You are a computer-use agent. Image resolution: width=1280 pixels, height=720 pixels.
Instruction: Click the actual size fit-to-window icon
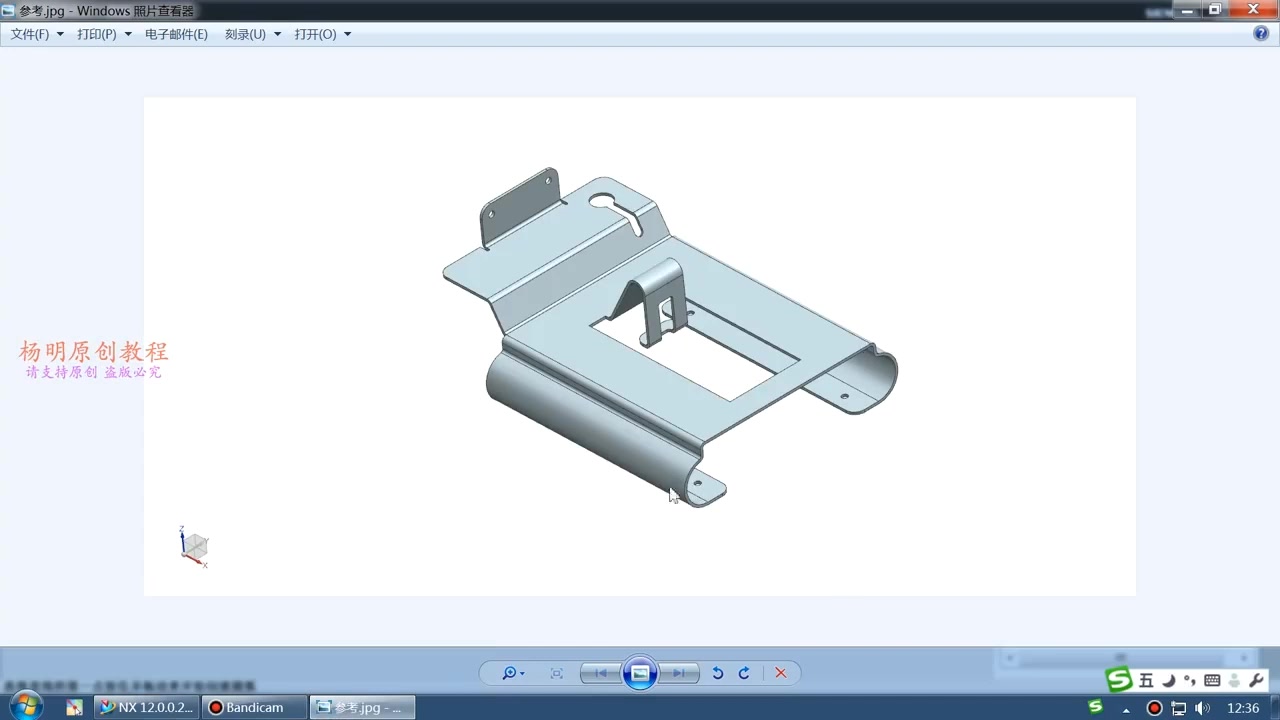pyautogui.click(x=557, y=673)
